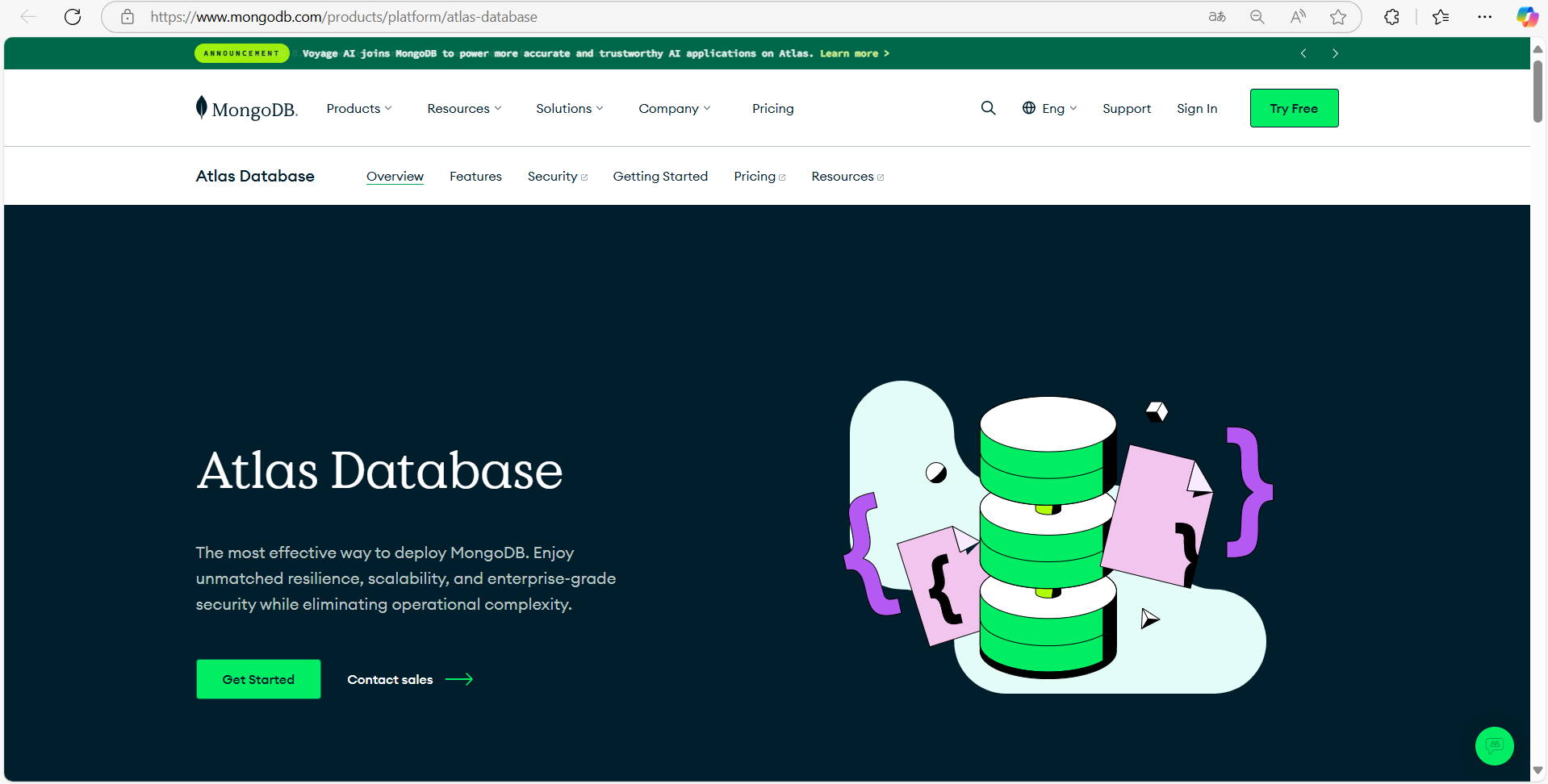Open the browser extensions puzzle icon
This screenshot has height=784, width=1548.
coord(1391,17)
